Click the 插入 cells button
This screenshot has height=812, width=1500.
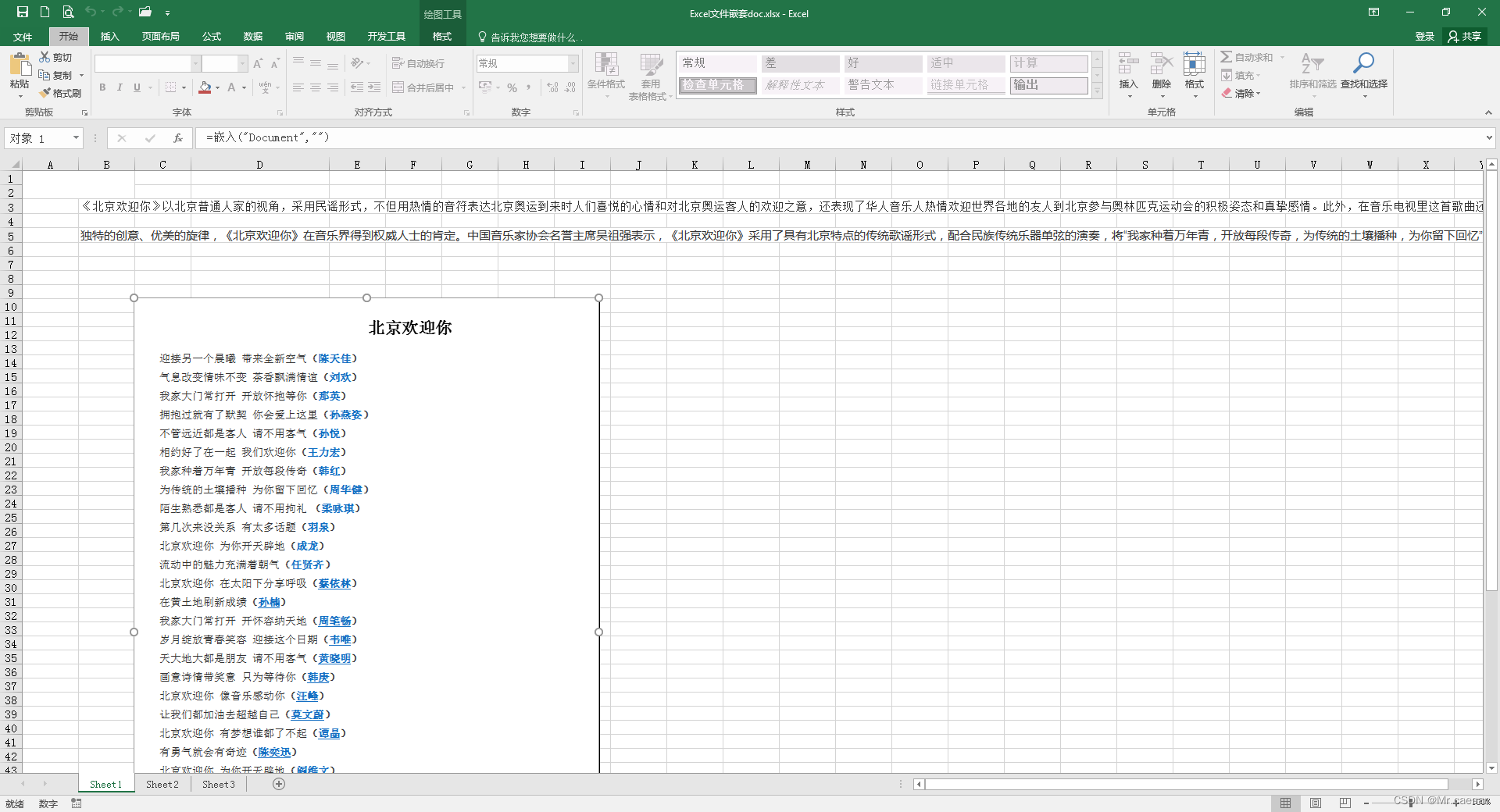1128,74
